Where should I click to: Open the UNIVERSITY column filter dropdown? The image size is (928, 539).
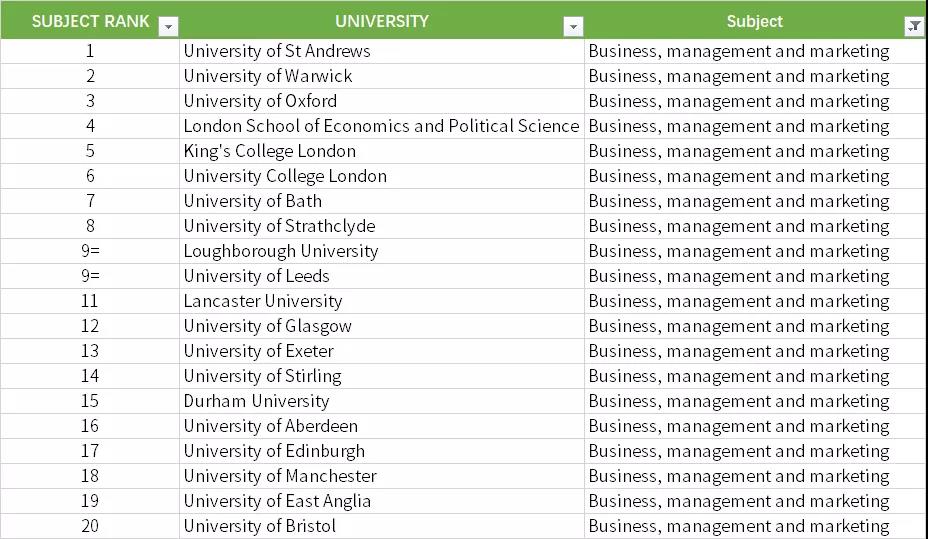coord(573,27)
